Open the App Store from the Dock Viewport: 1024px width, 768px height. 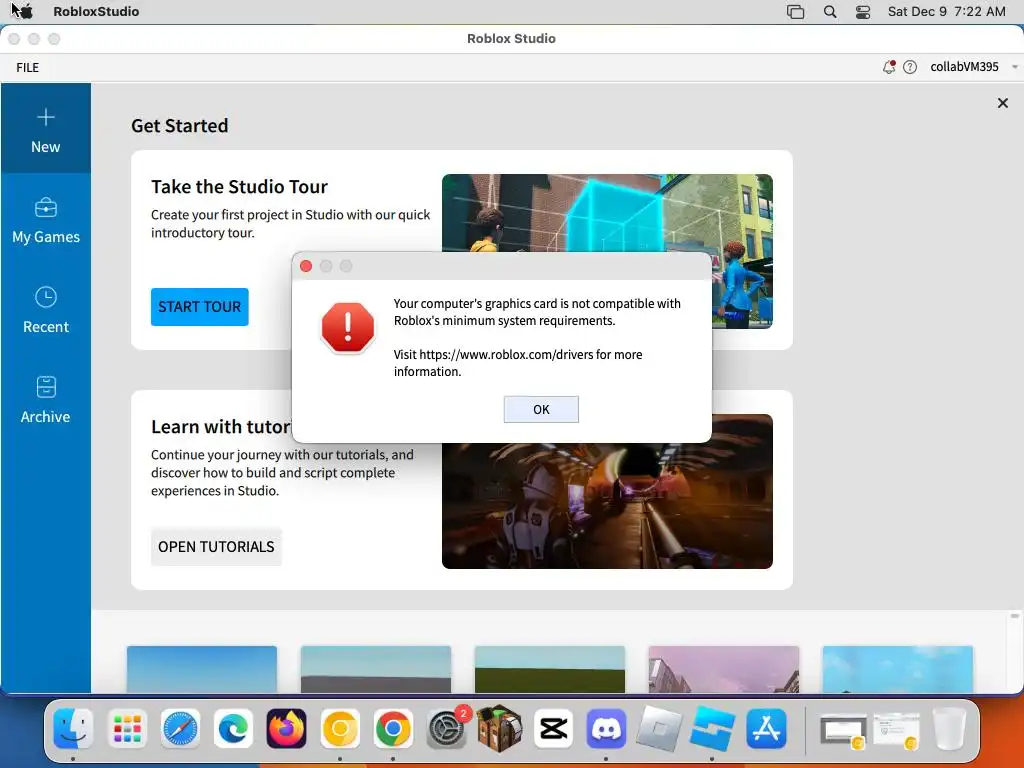[x=766, y=728]
